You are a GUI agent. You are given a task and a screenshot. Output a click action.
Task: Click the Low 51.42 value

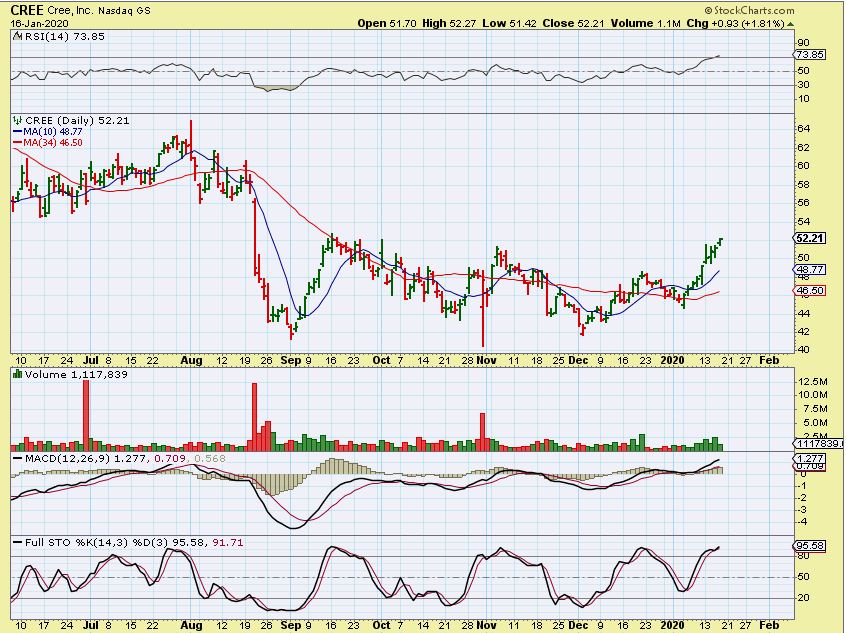pyautogui.click(x=509, y=24)
